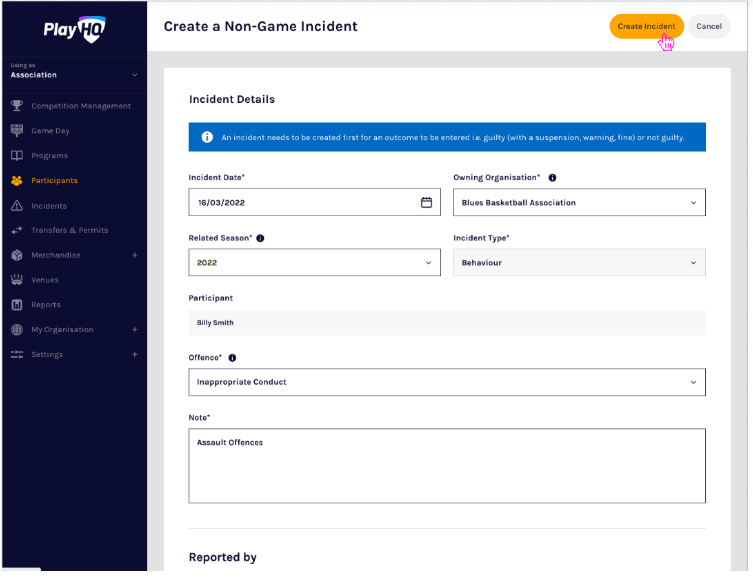Screen dimensions: 753x577
Task: Click the Game Day scoreboard icon
Action: tap(17, 131)
